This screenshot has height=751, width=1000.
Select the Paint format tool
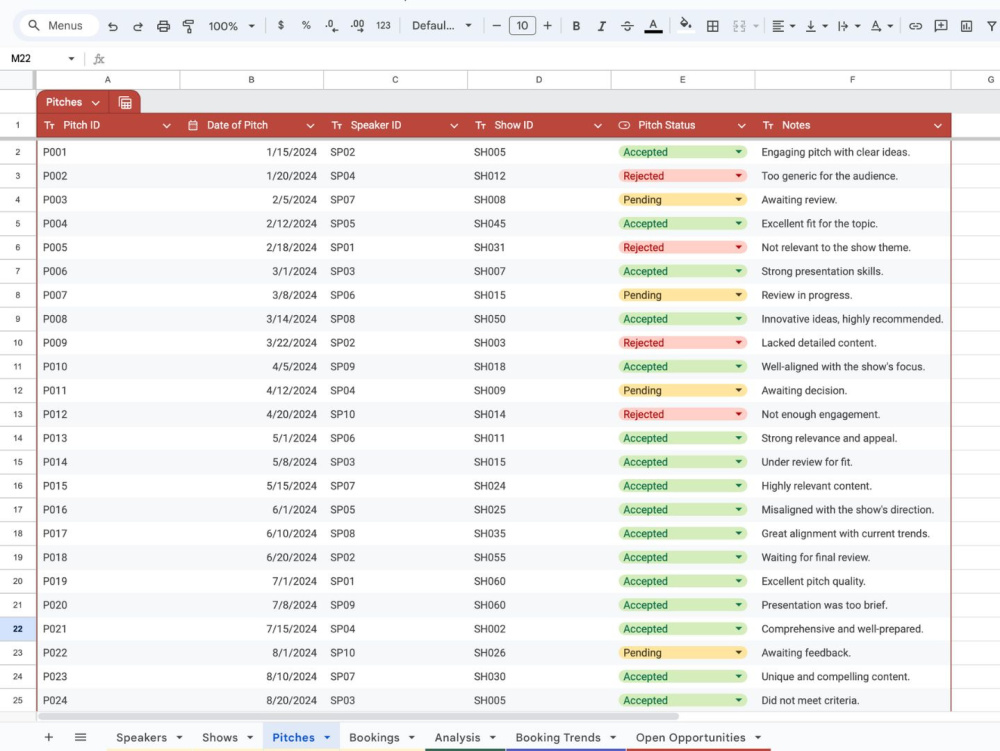(188, 26)
